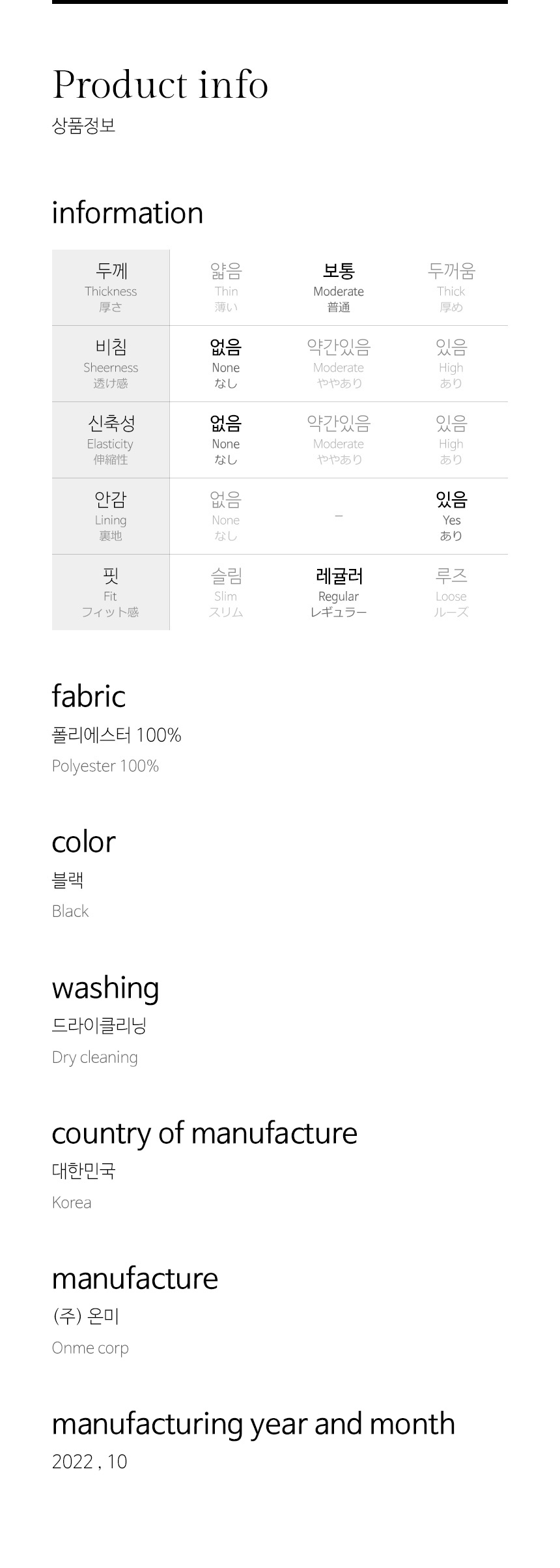Click the Loose fit option

click(x=451, y=592)
